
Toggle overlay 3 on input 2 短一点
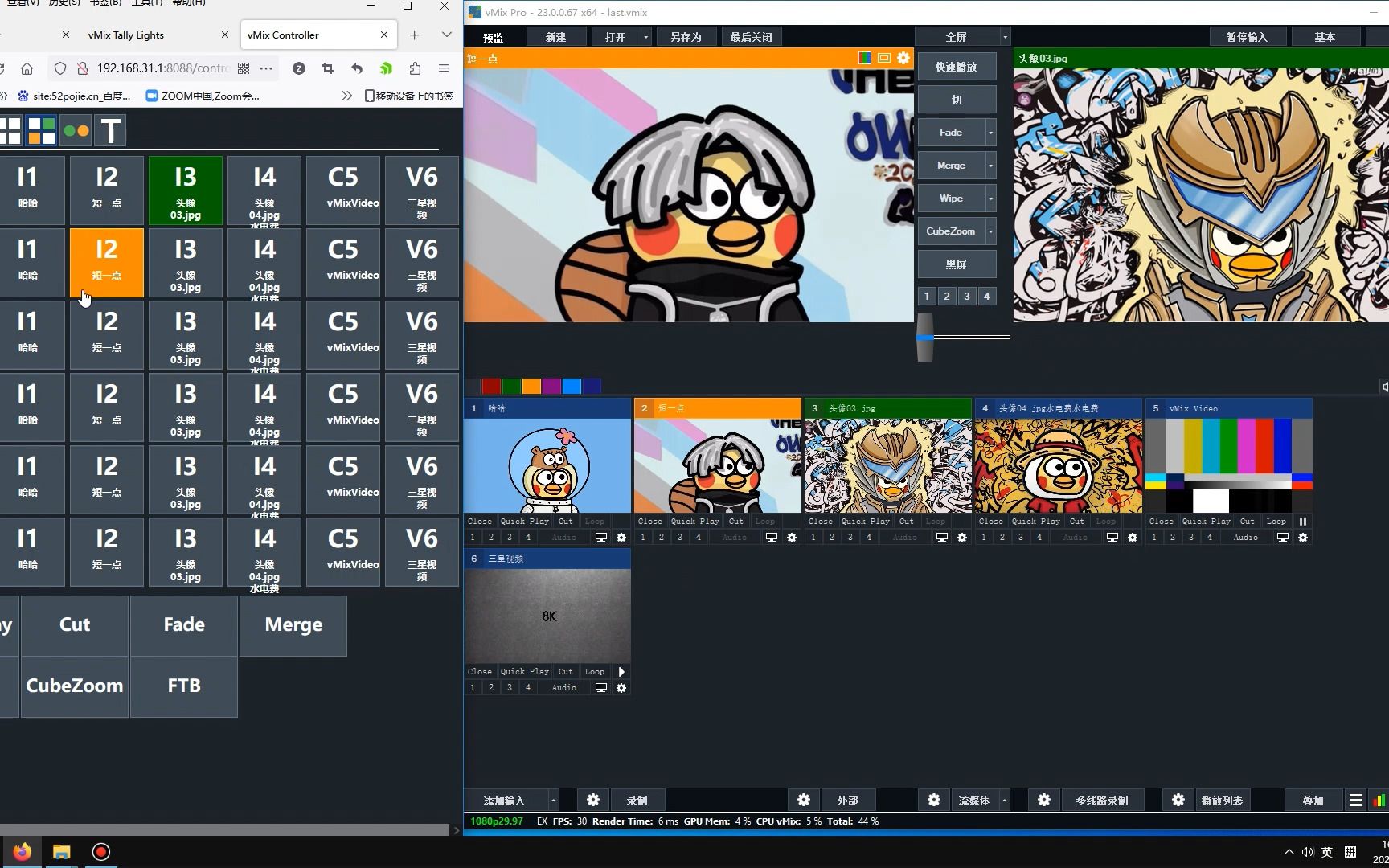[680, 538]
